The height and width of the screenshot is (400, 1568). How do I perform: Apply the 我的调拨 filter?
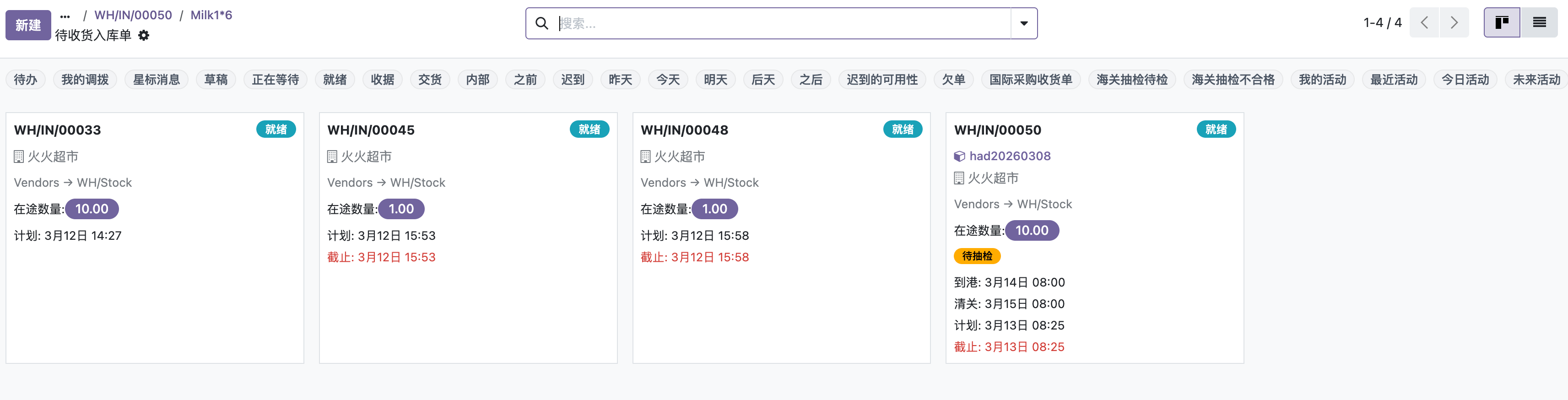pos(85,80)
